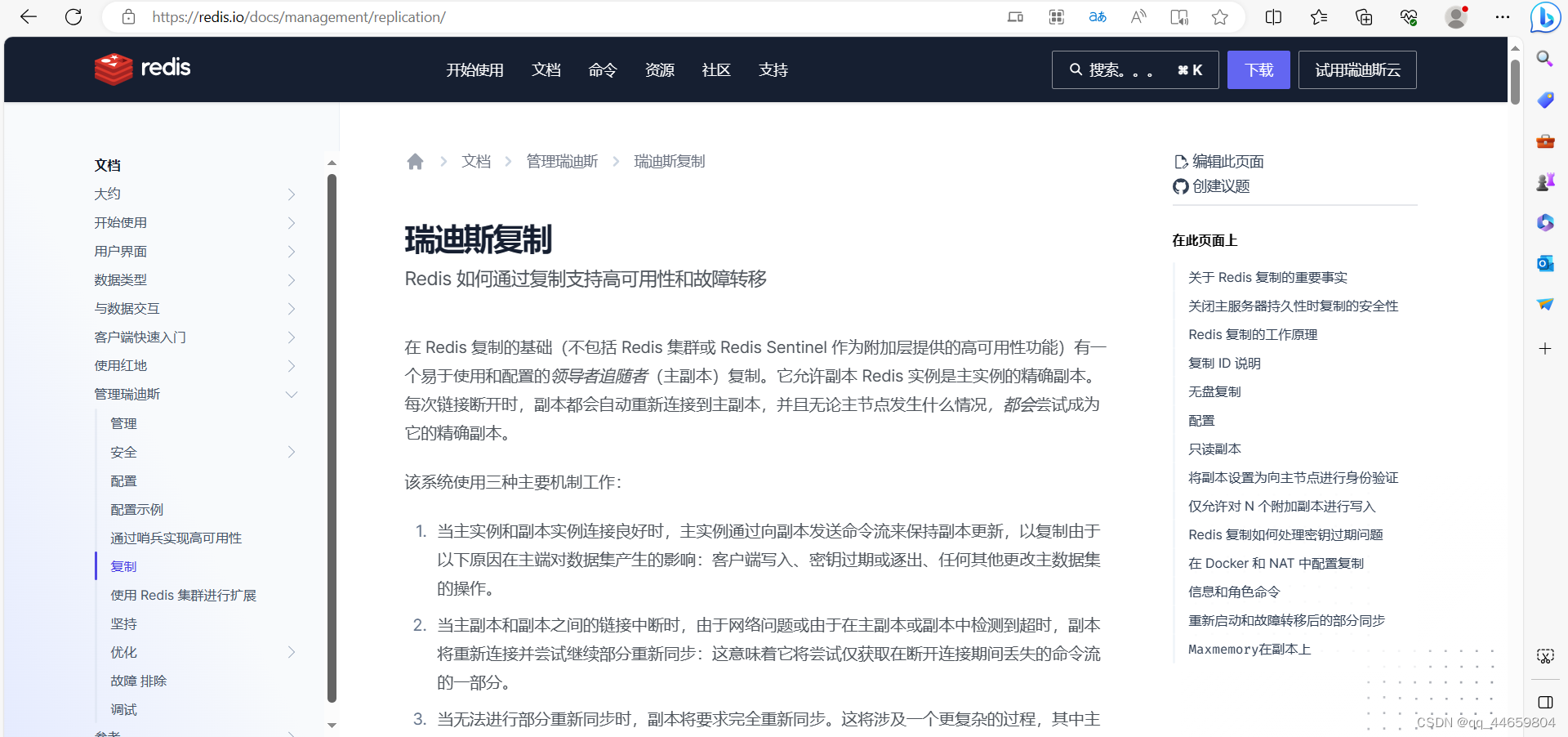Click the 文档 breadcrumb link

(x=476, y=162)
